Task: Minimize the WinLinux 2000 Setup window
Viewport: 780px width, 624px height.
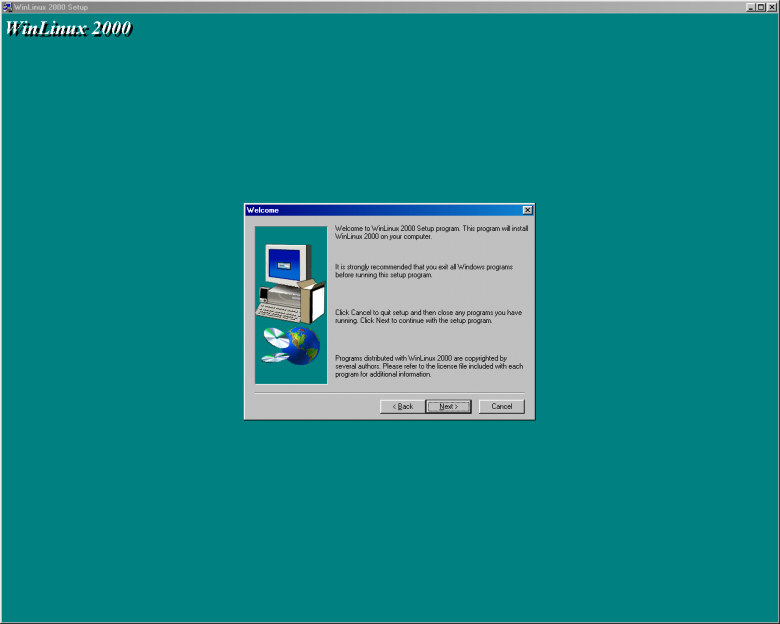Action: [751, 7]
